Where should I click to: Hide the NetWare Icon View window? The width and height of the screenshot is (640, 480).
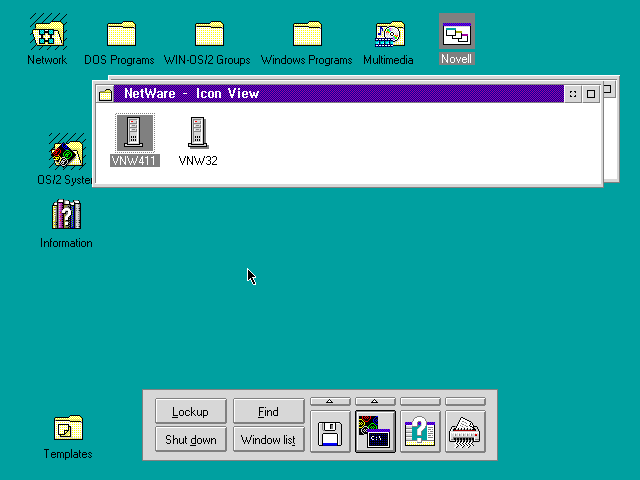click(573, 94)
